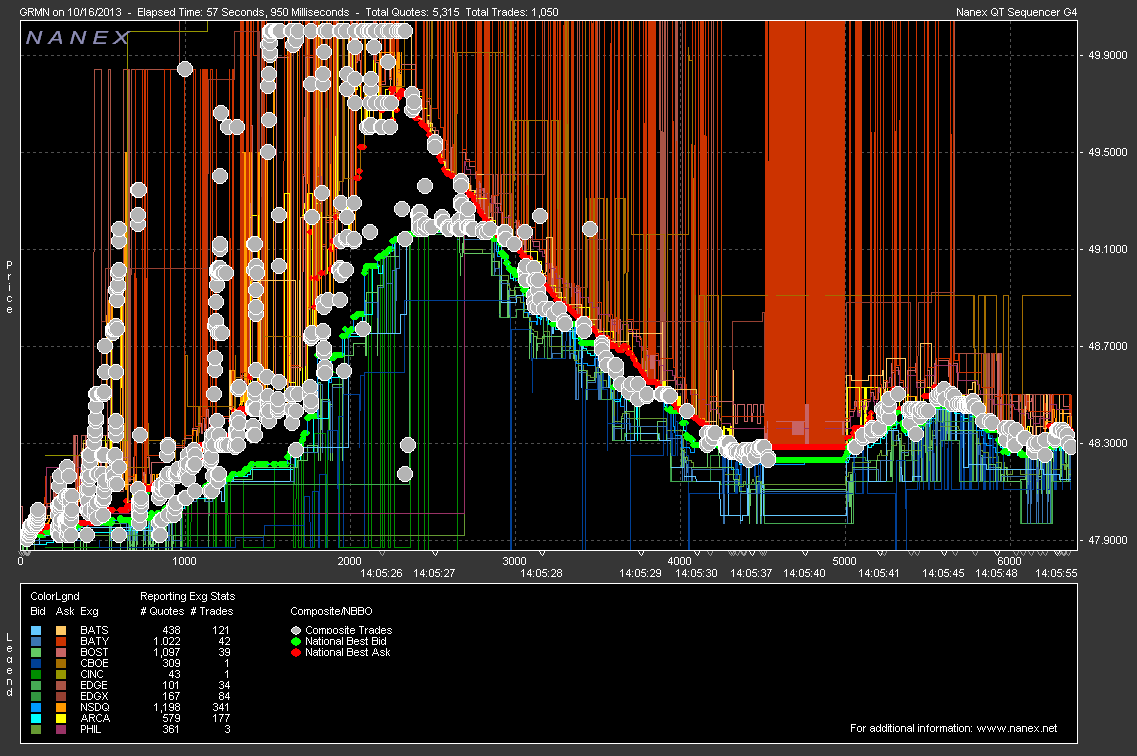Screen dimensions: 1137x756
Task: Click the 14:05:26 time axis label
Action: pos(381,573)
